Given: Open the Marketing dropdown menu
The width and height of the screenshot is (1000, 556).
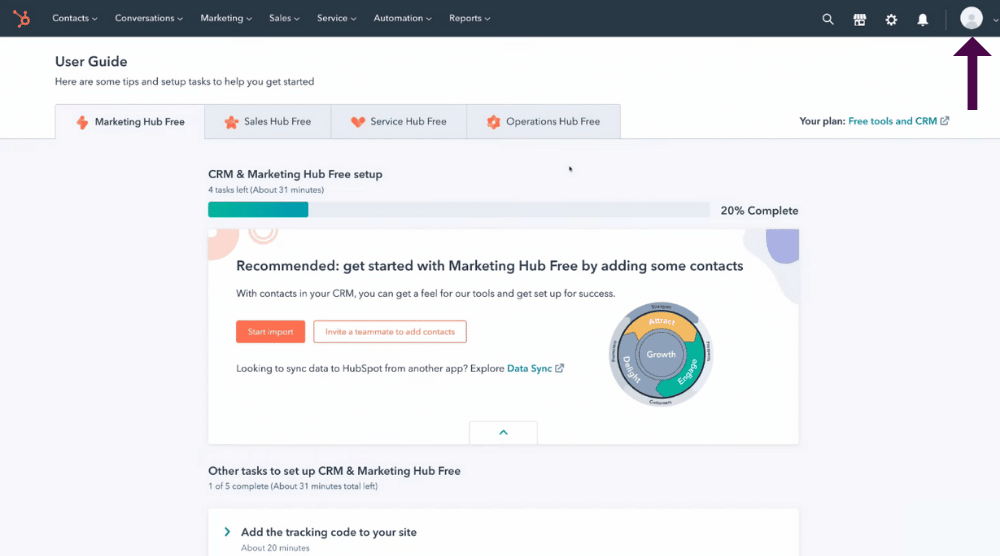Looking at the screenshot, I should [x=226, y=18].
